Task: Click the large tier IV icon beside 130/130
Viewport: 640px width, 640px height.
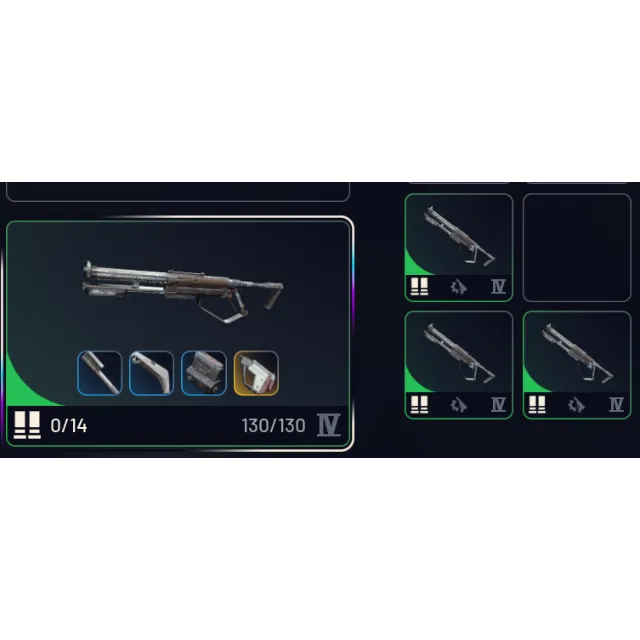Action: tap(329, 425)
